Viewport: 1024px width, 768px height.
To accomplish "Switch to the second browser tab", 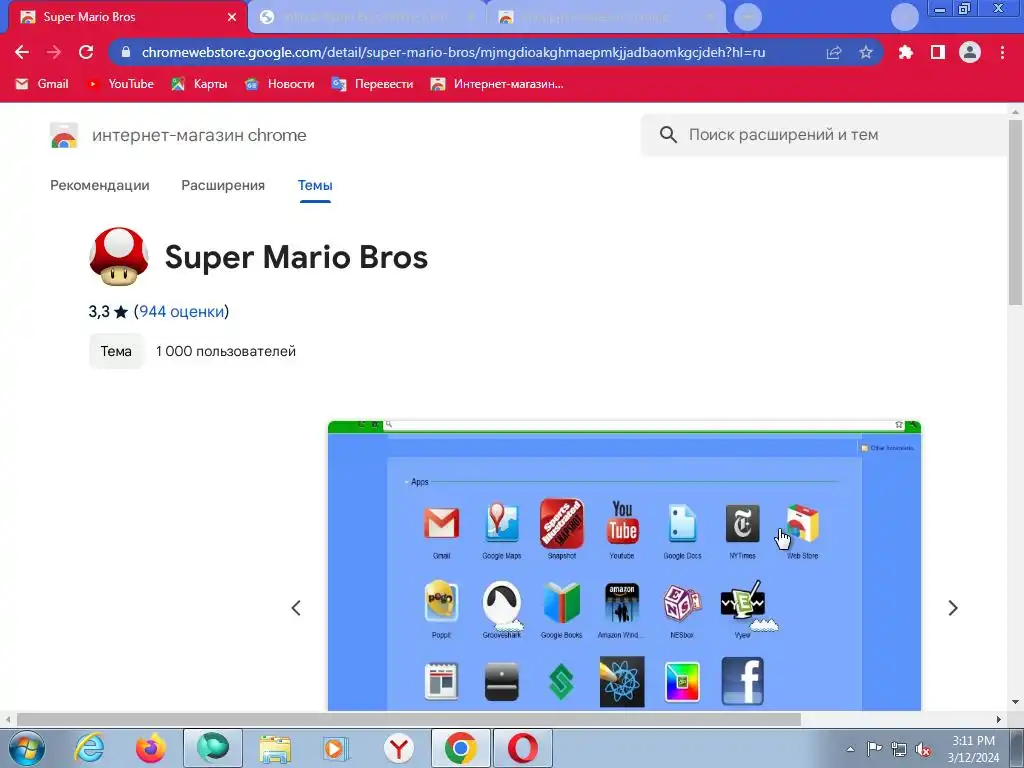I will pos(367,17).
